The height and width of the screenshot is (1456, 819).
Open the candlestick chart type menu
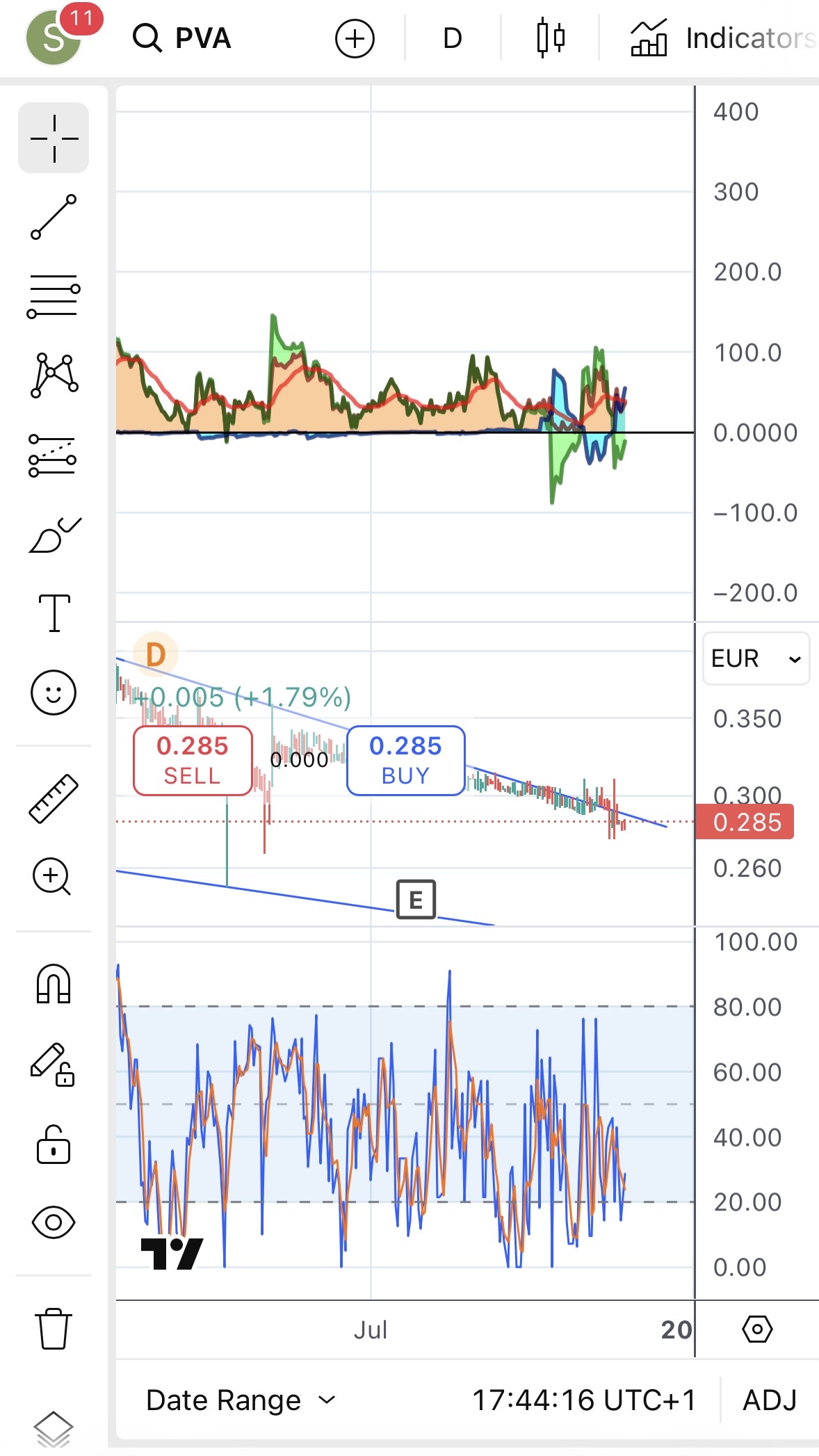pos(550,38)
